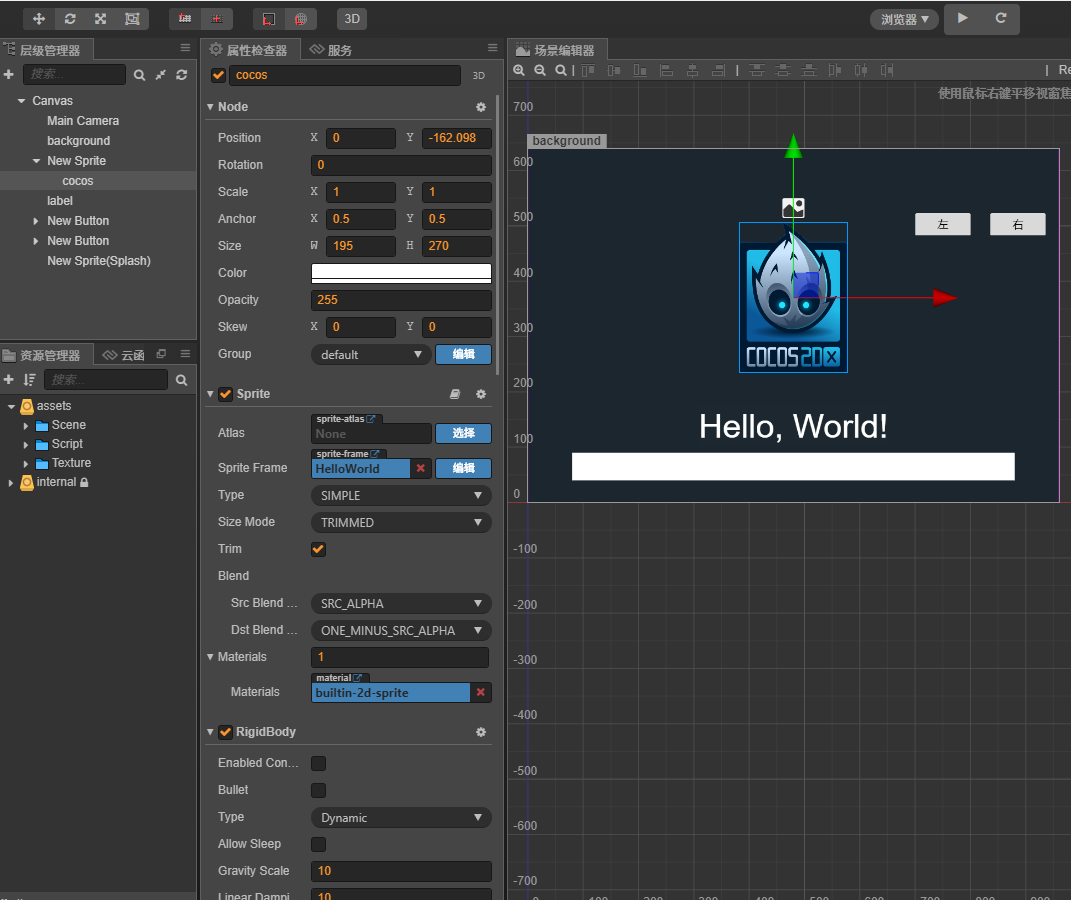This screenshot has width=1071, height=900.
Task: Uncheck the Trim checkbox
Action: click(x=318, y=549)
